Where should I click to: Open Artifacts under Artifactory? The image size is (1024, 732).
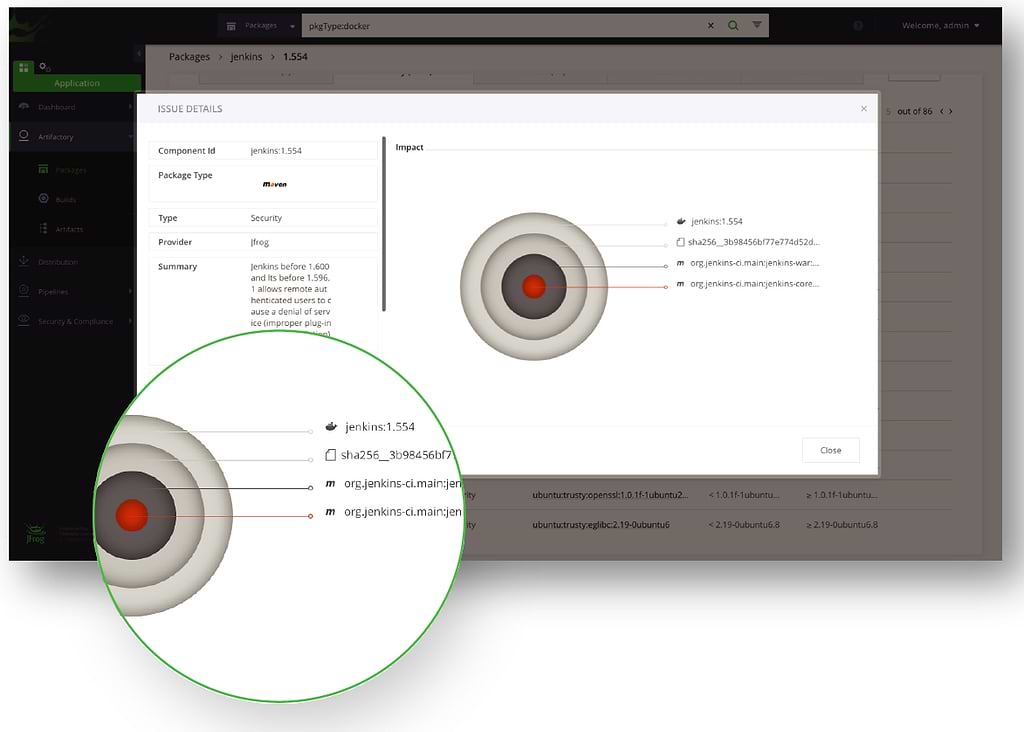[69, 229]
